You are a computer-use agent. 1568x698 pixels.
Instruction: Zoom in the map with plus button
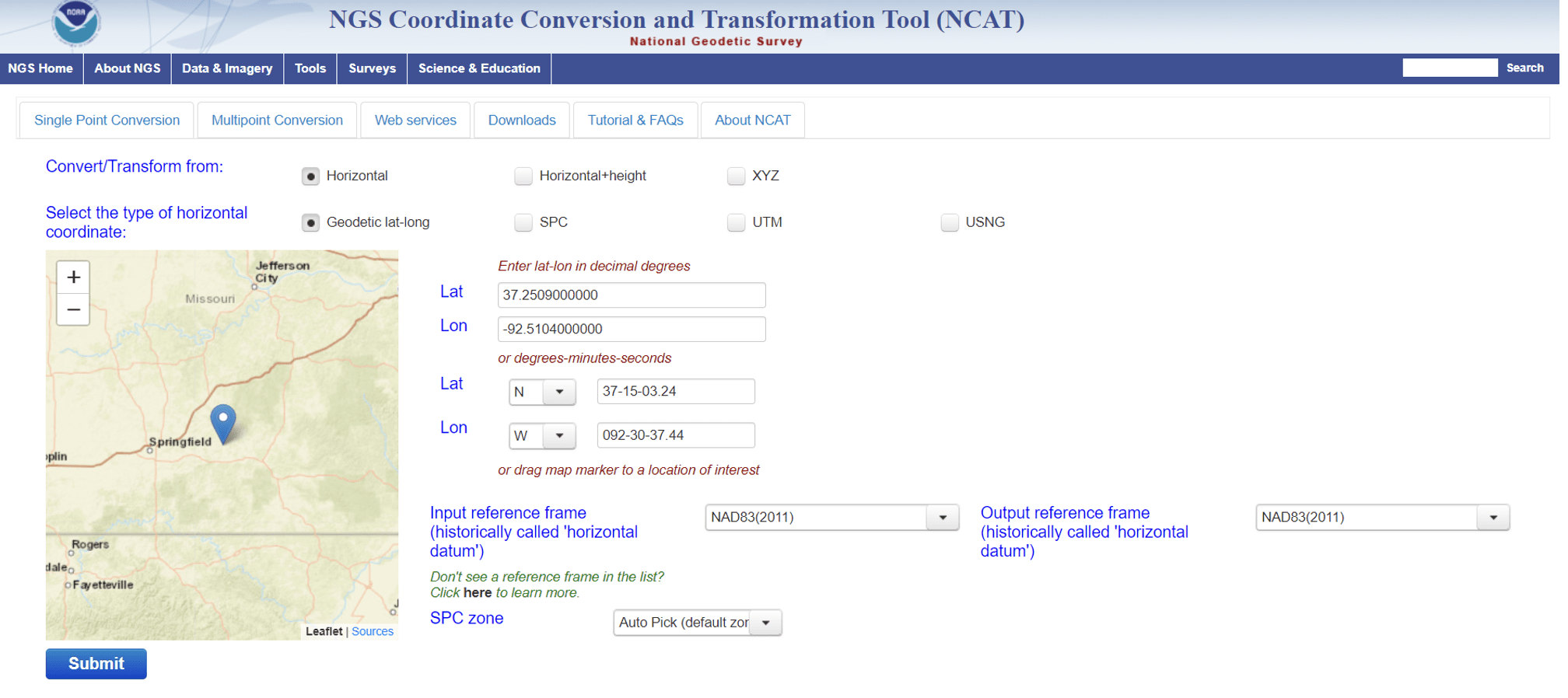tap(73, 277)
